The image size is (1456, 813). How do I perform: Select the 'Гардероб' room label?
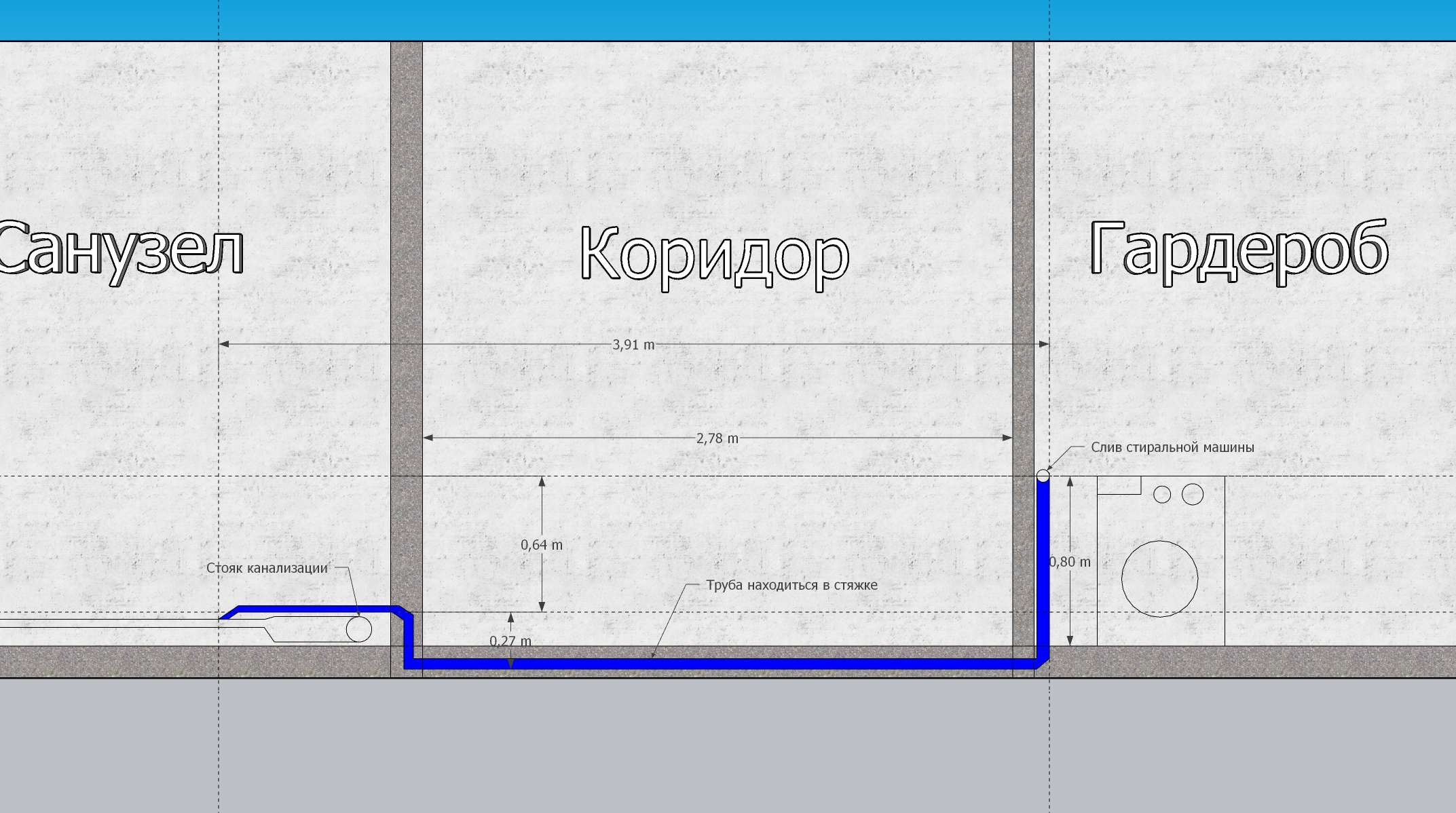(1239, 252)
